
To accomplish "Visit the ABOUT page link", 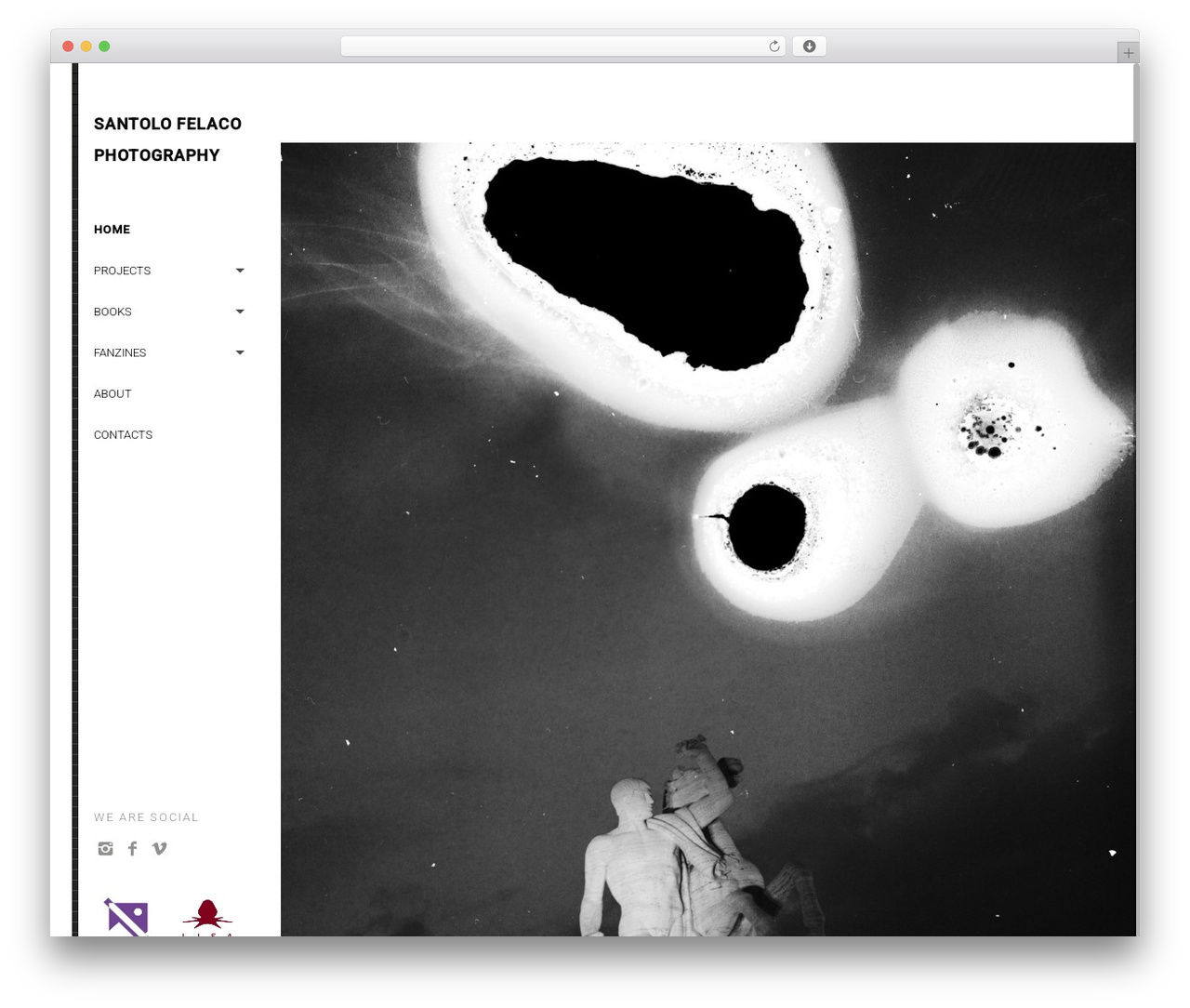I will pos(112,393).
